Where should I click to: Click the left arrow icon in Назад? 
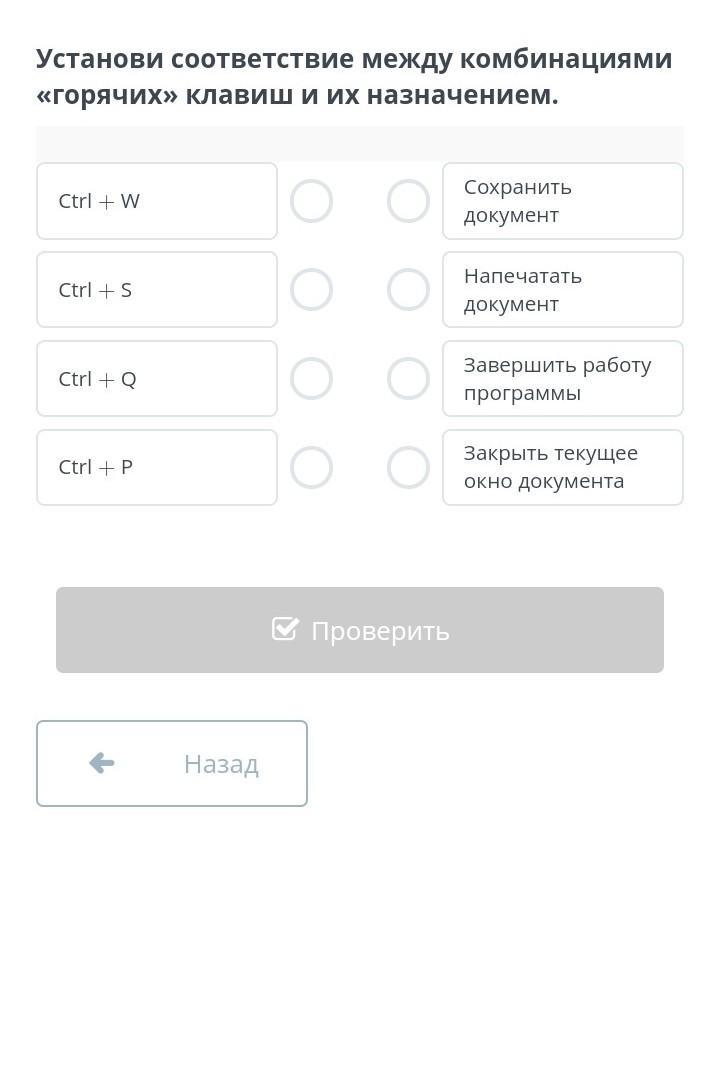click(101, 763)
